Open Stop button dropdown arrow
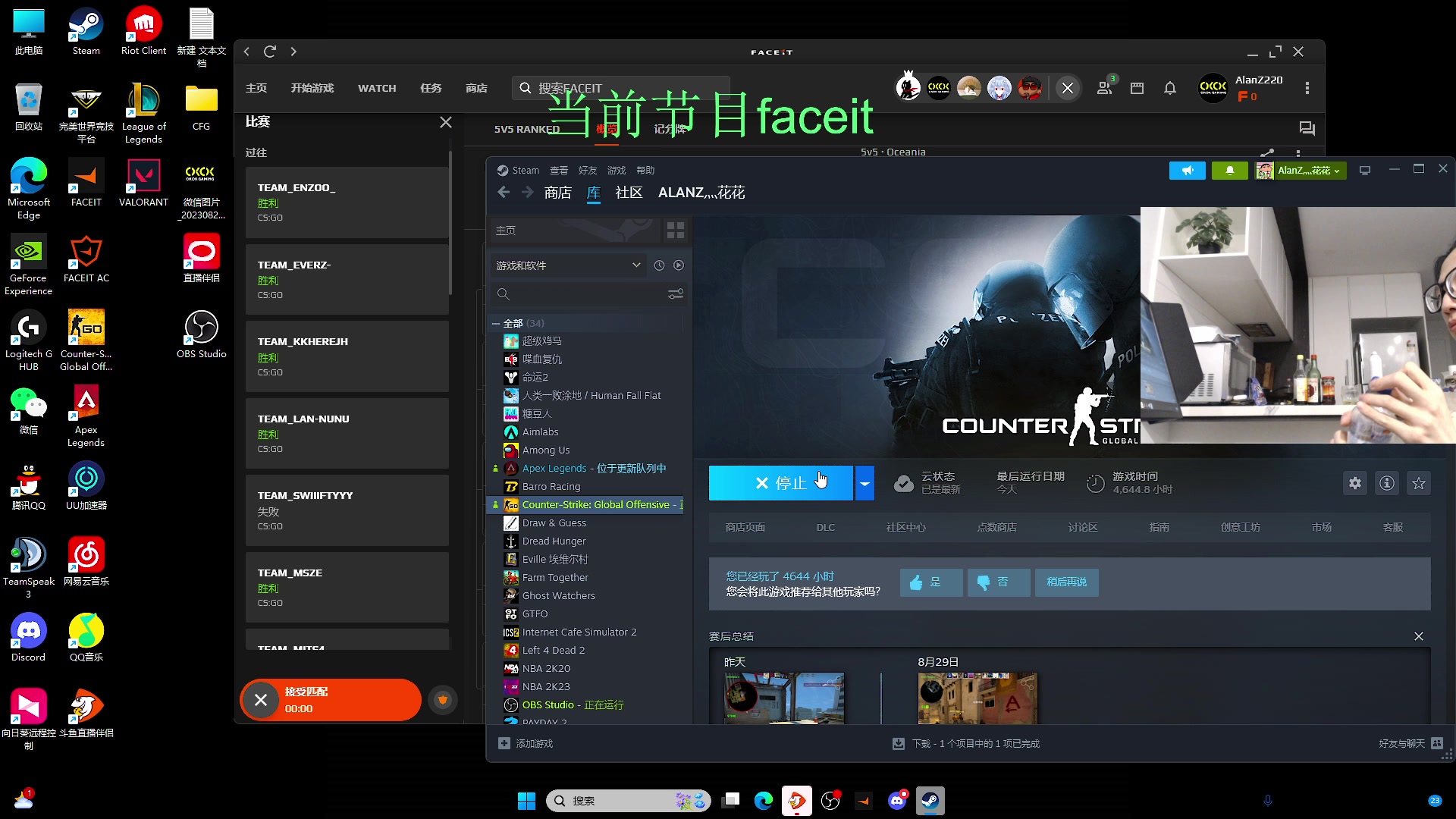Image resolution: width=1456 pixels, height=819 pixels. click(864, 483)
